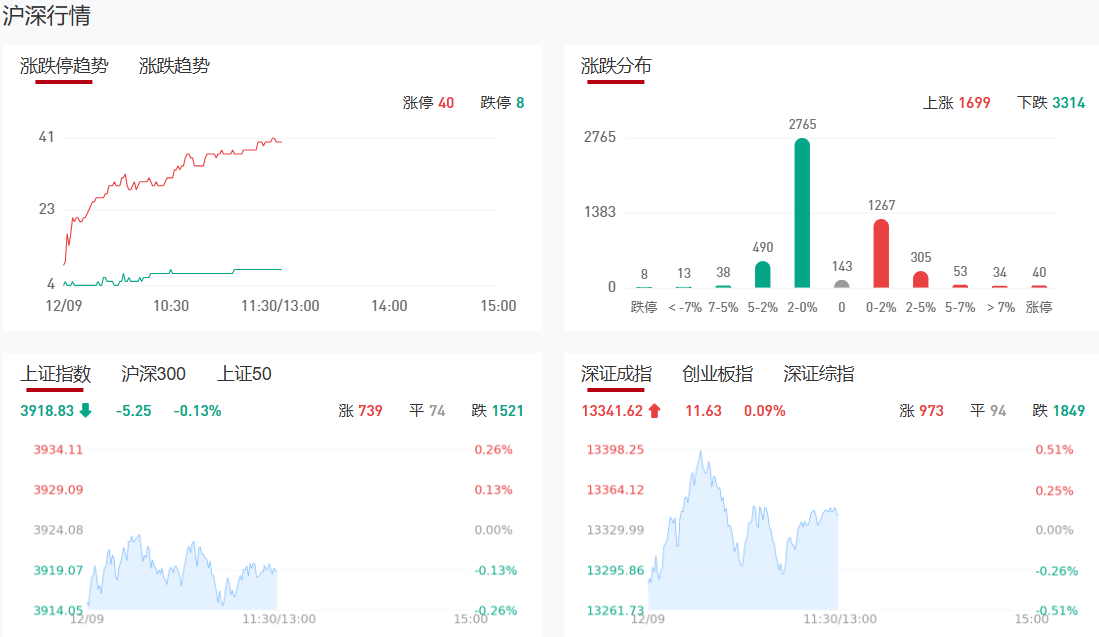Image resolution: width=1099 pixels, height=637 pixels.
Task: Open the 沪深300 index tab
Action: pos(153,374)
